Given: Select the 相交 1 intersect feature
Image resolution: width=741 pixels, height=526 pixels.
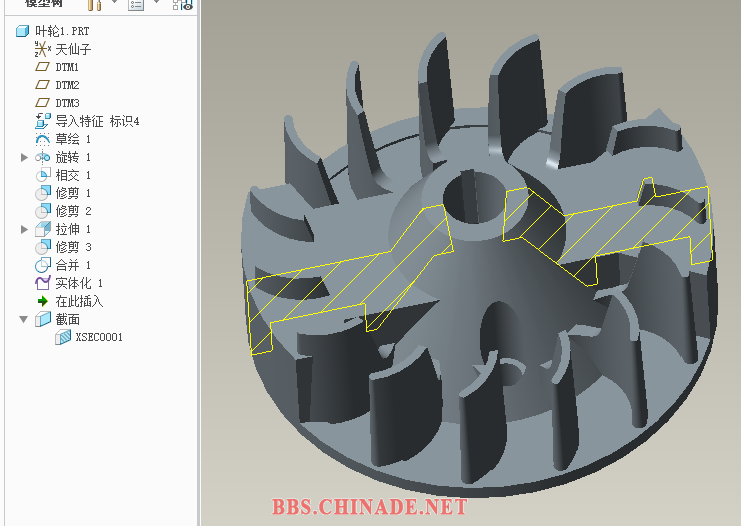Looking at the screenshot, I should pyautogui.click(x=73, y=175).
